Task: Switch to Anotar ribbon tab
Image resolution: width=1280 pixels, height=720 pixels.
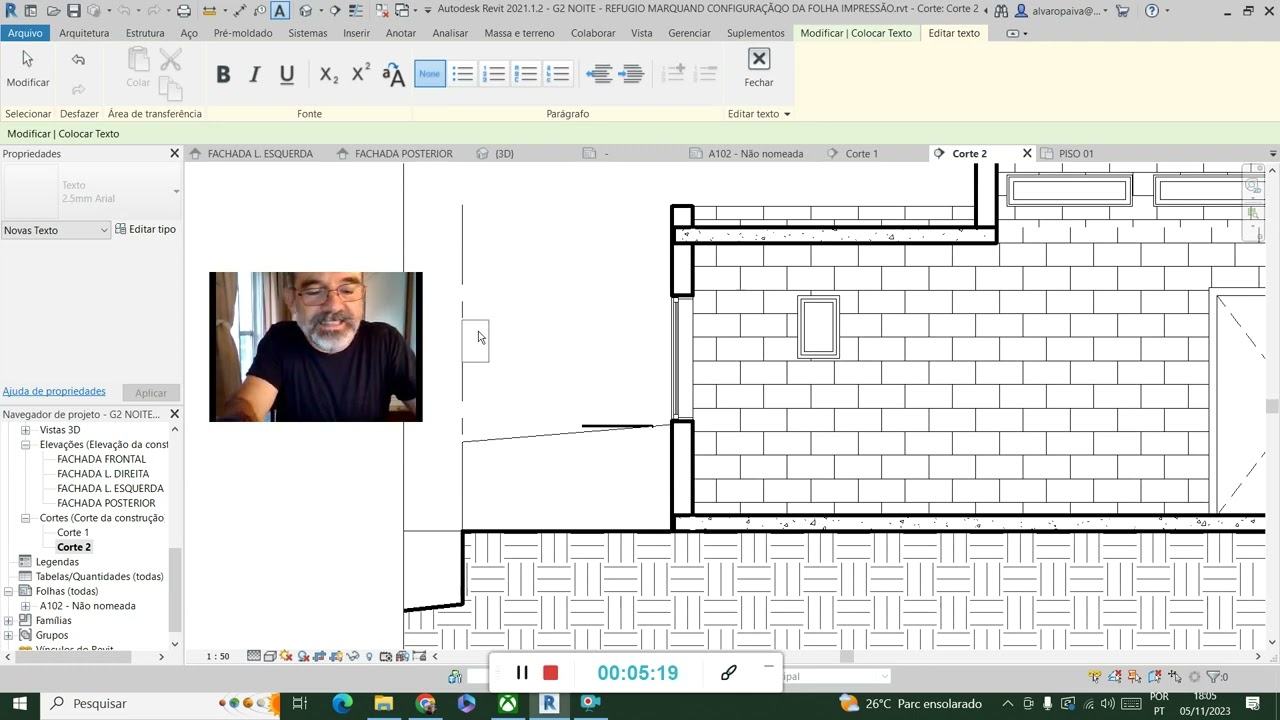Action: click(401, 33)
